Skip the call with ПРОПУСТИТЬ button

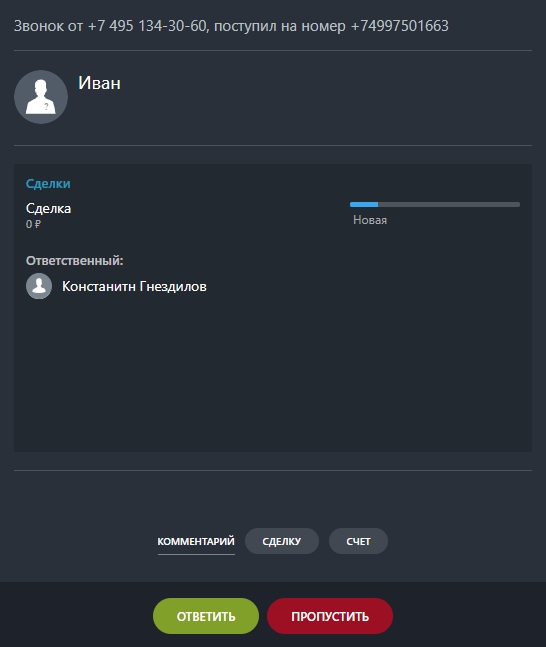pyautogui.click(x=330, y=616)
